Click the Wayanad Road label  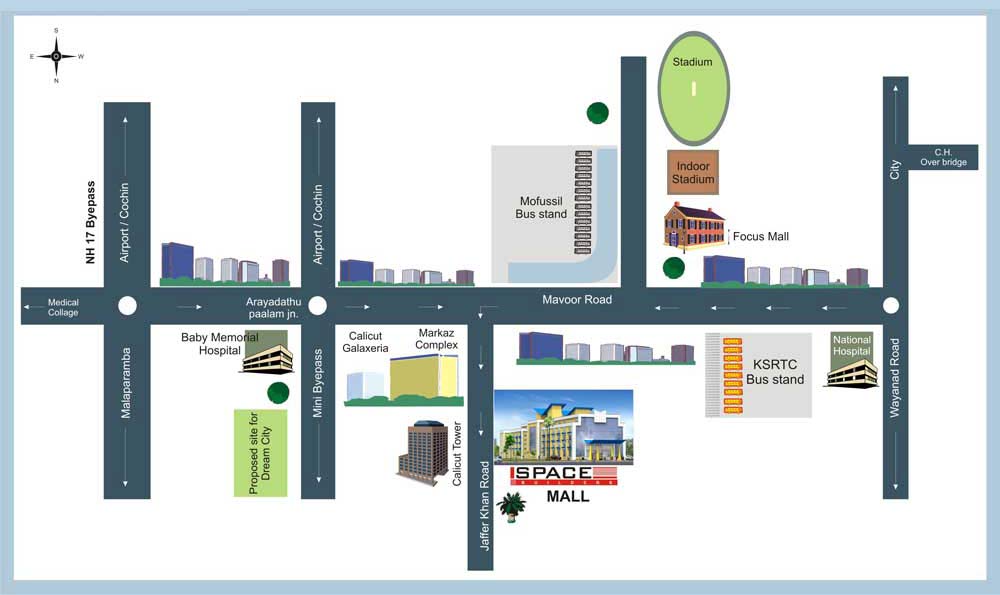(895, 378)
